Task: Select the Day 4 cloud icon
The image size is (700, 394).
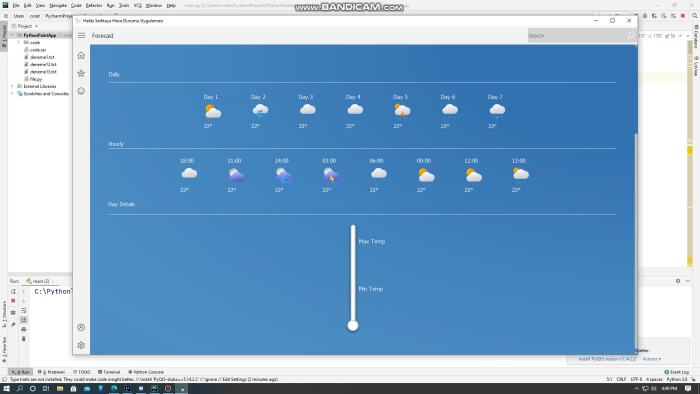Action: [355, 109]
